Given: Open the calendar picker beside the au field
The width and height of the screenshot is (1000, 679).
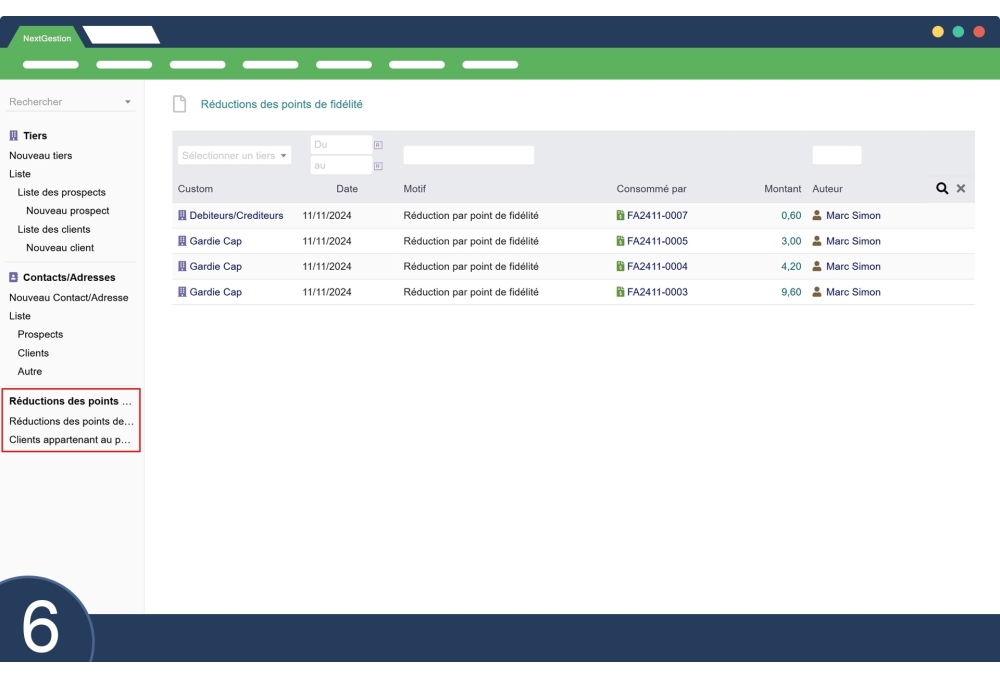Looking at the screenshot, I should [378, 166].
